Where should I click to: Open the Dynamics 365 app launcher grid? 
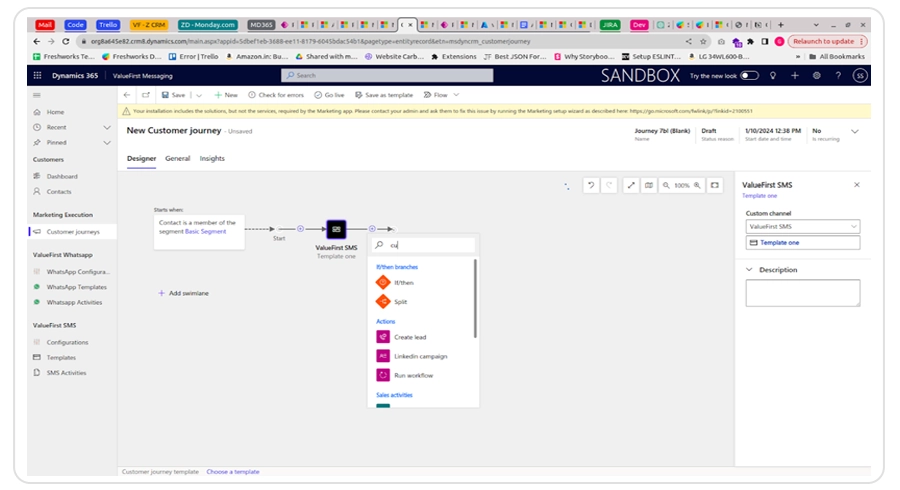[37, 75]
